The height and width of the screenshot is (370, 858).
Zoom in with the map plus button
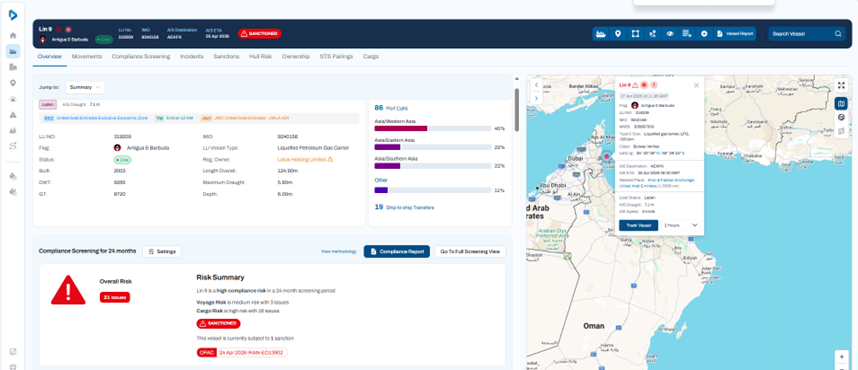(x=842, y=356)
